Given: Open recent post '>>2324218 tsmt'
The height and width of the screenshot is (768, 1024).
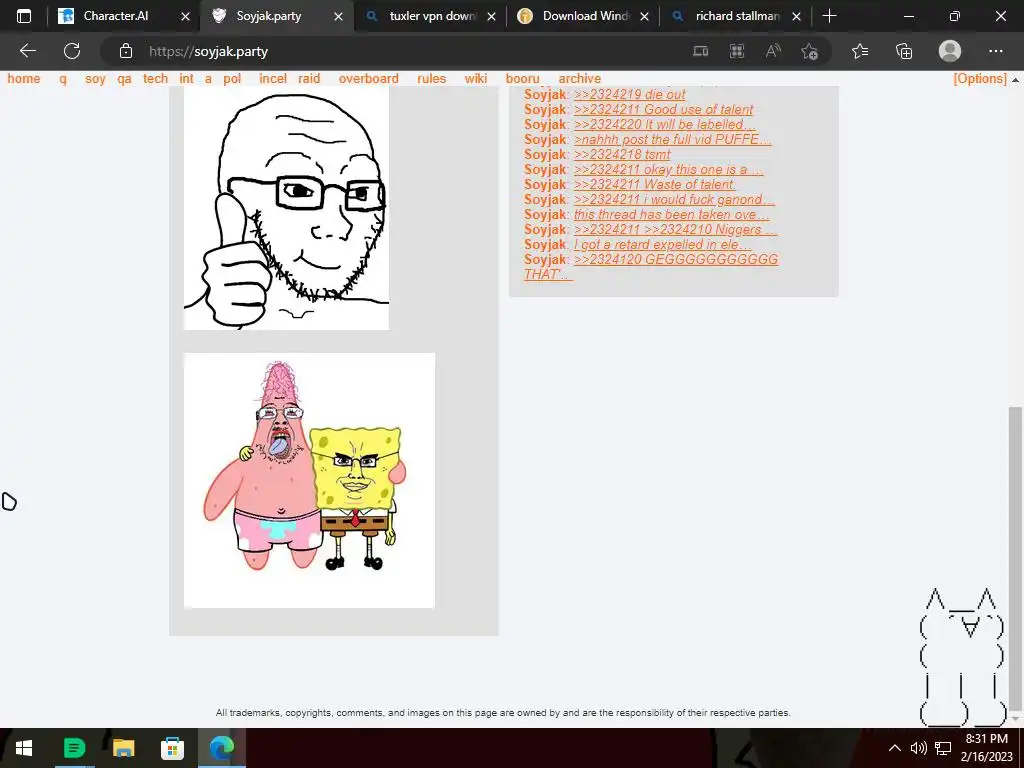Looking at the screenshot, I should [622, 155].
